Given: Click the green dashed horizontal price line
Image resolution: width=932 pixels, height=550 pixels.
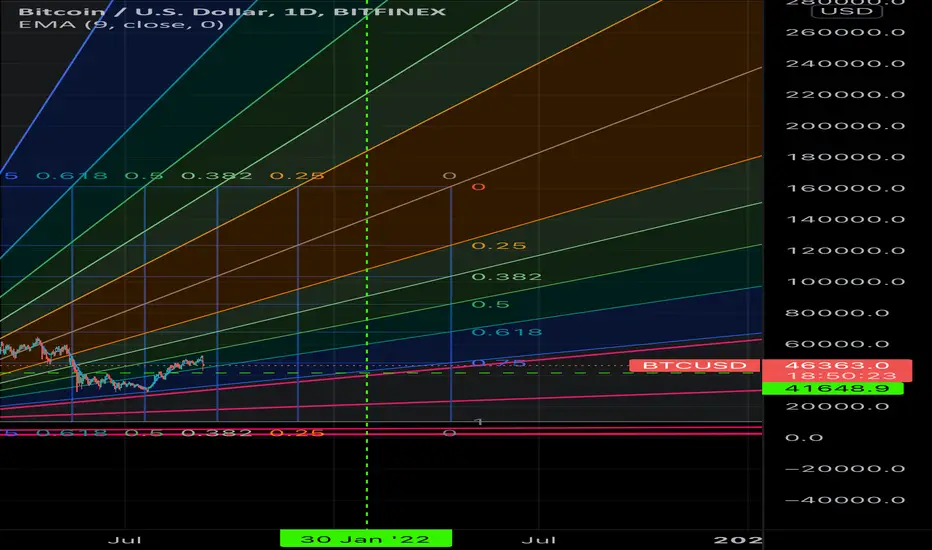Looking at the screenshot, I should pos(380,373).
